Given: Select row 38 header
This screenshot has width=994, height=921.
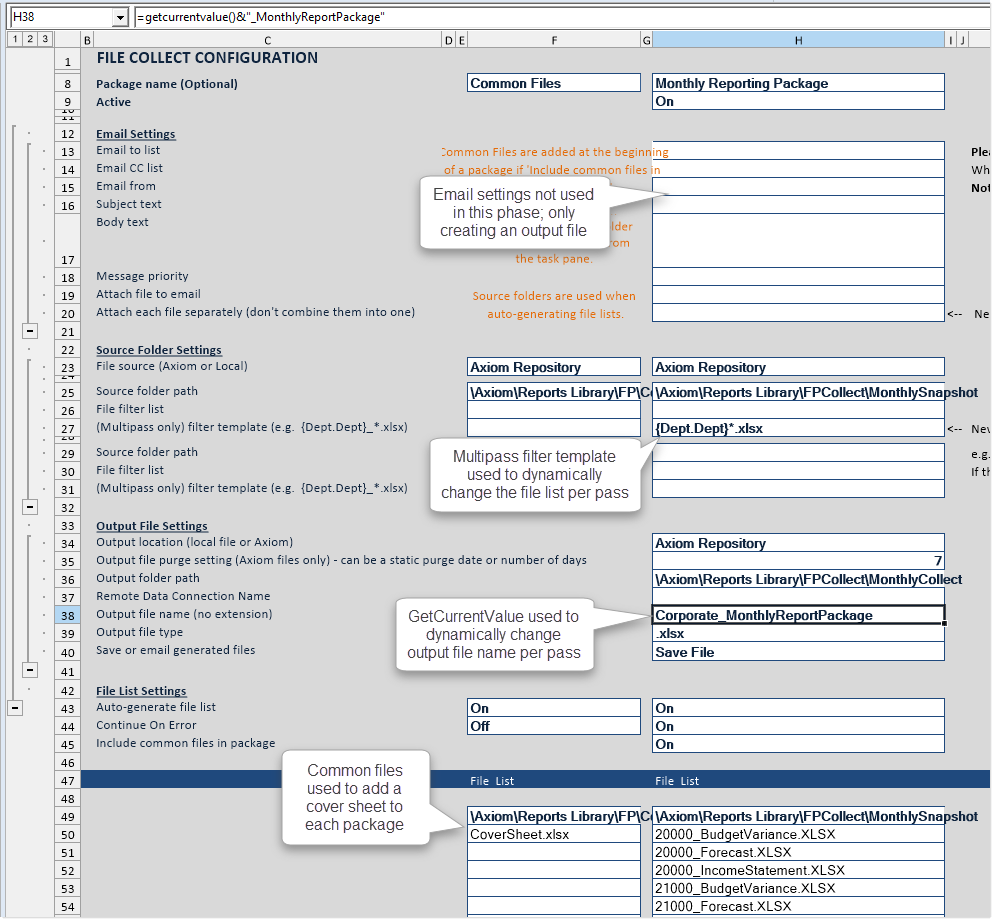Looking at the screenshot, I should [x=67, y=615].
